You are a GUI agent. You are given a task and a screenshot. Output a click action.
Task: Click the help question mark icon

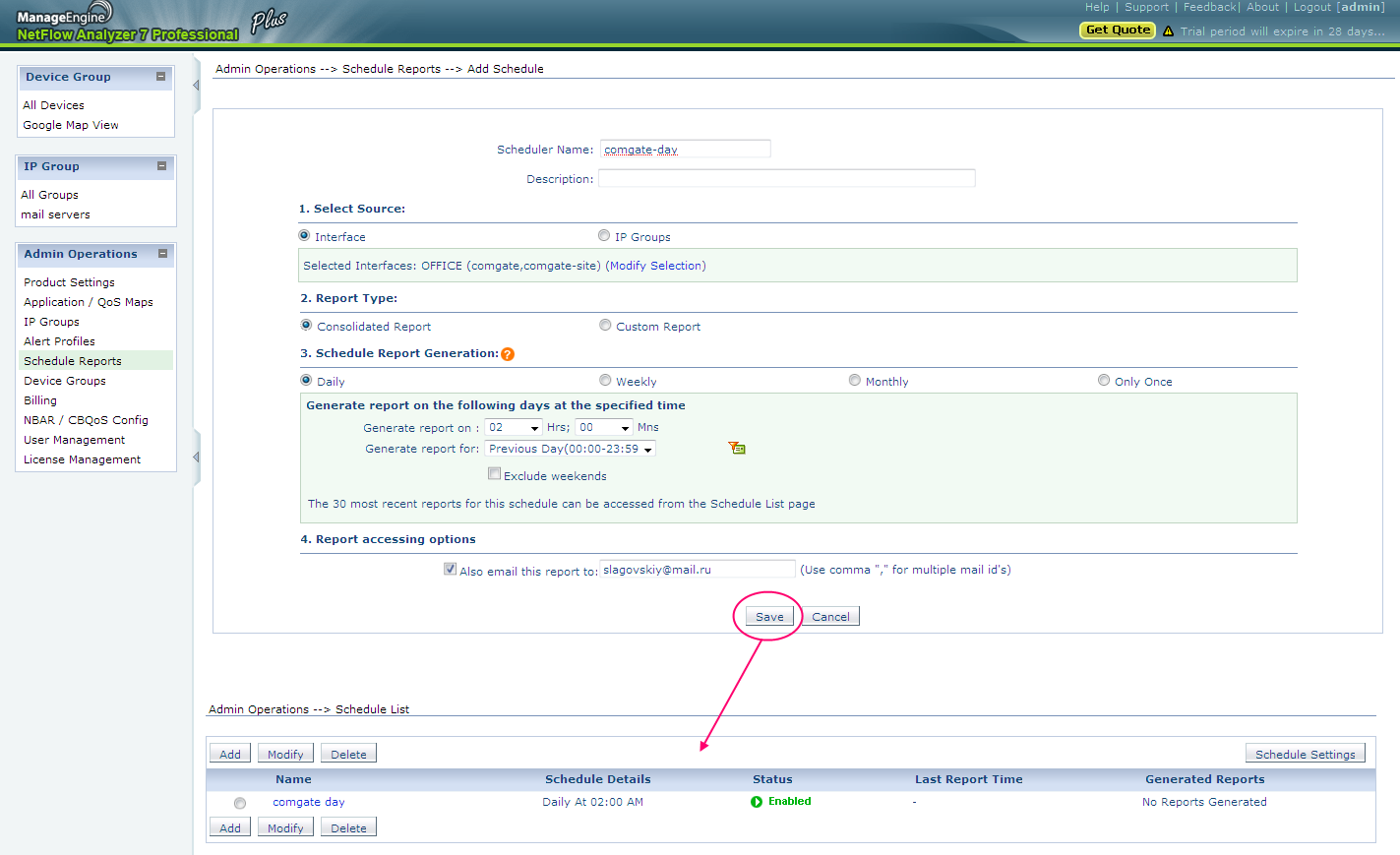(x=508, y=354)
